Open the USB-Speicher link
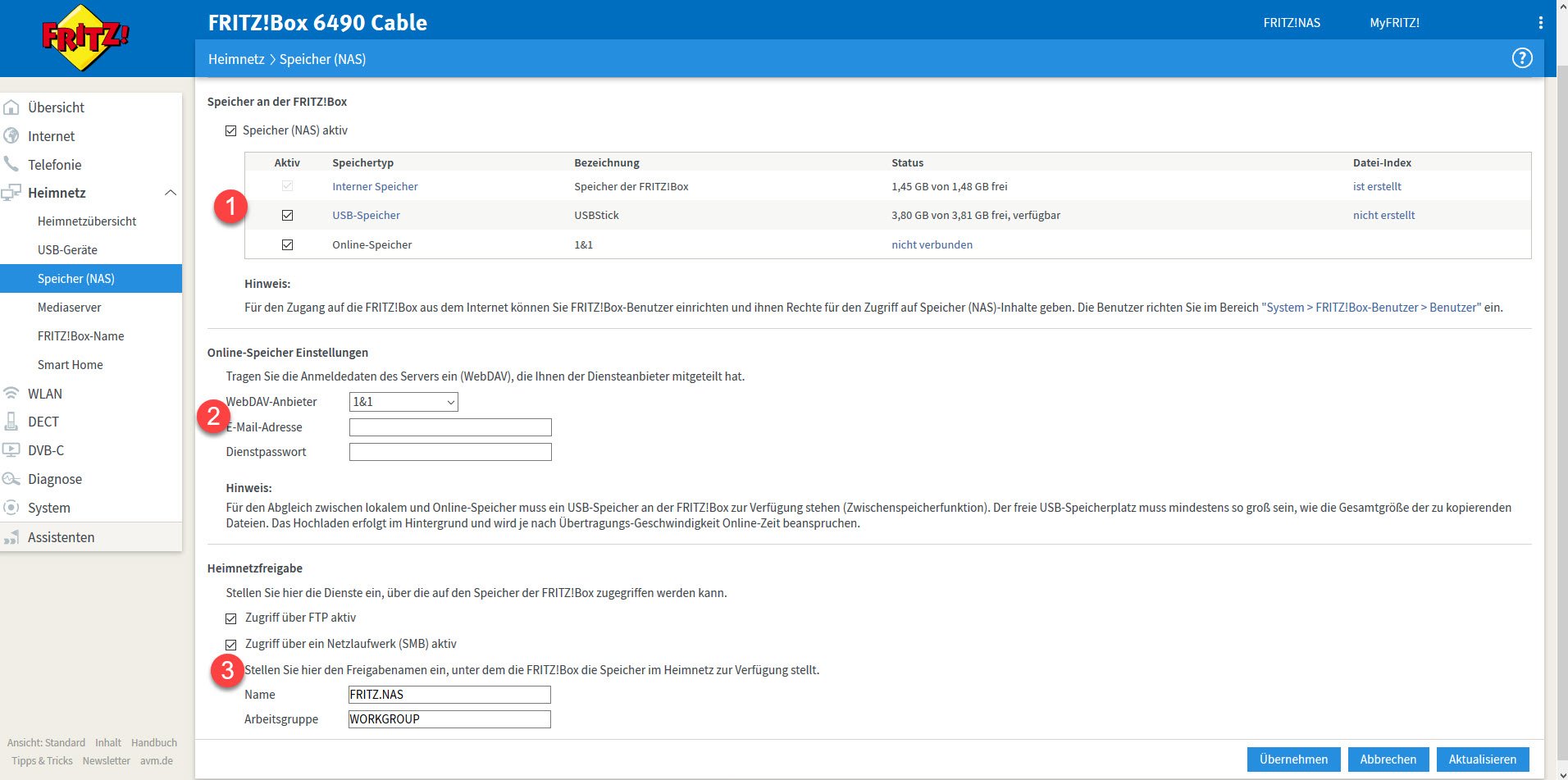1568x780 pixels. 366,215
